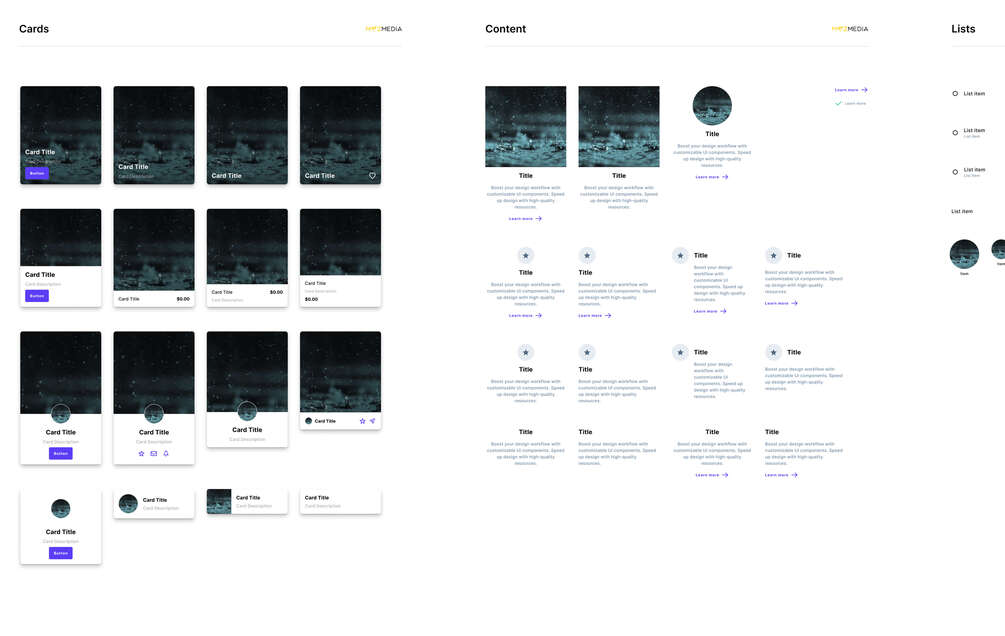
Task: Open the horizontal card with circular avatar
Action: click(154, 503)
